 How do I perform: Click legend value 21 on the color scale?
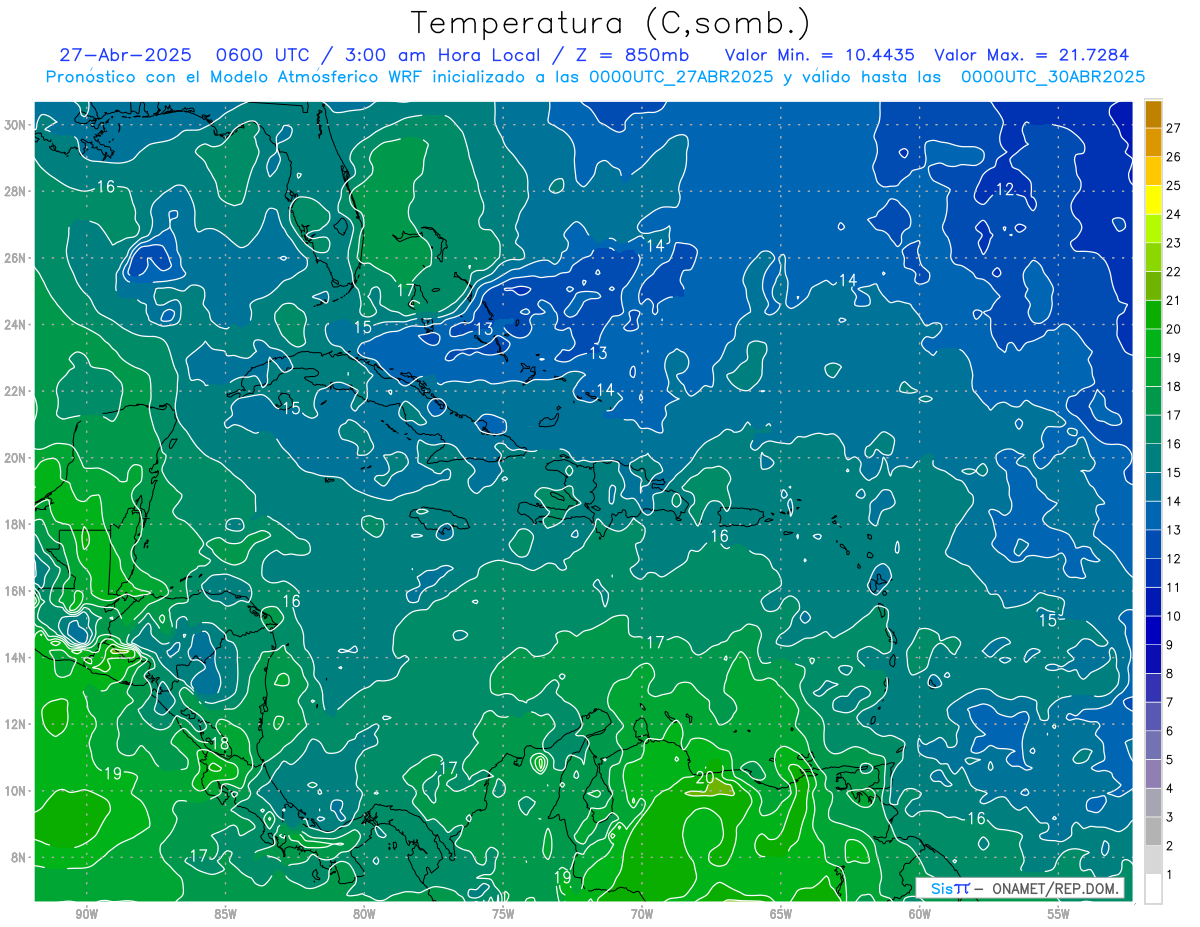1174,300
